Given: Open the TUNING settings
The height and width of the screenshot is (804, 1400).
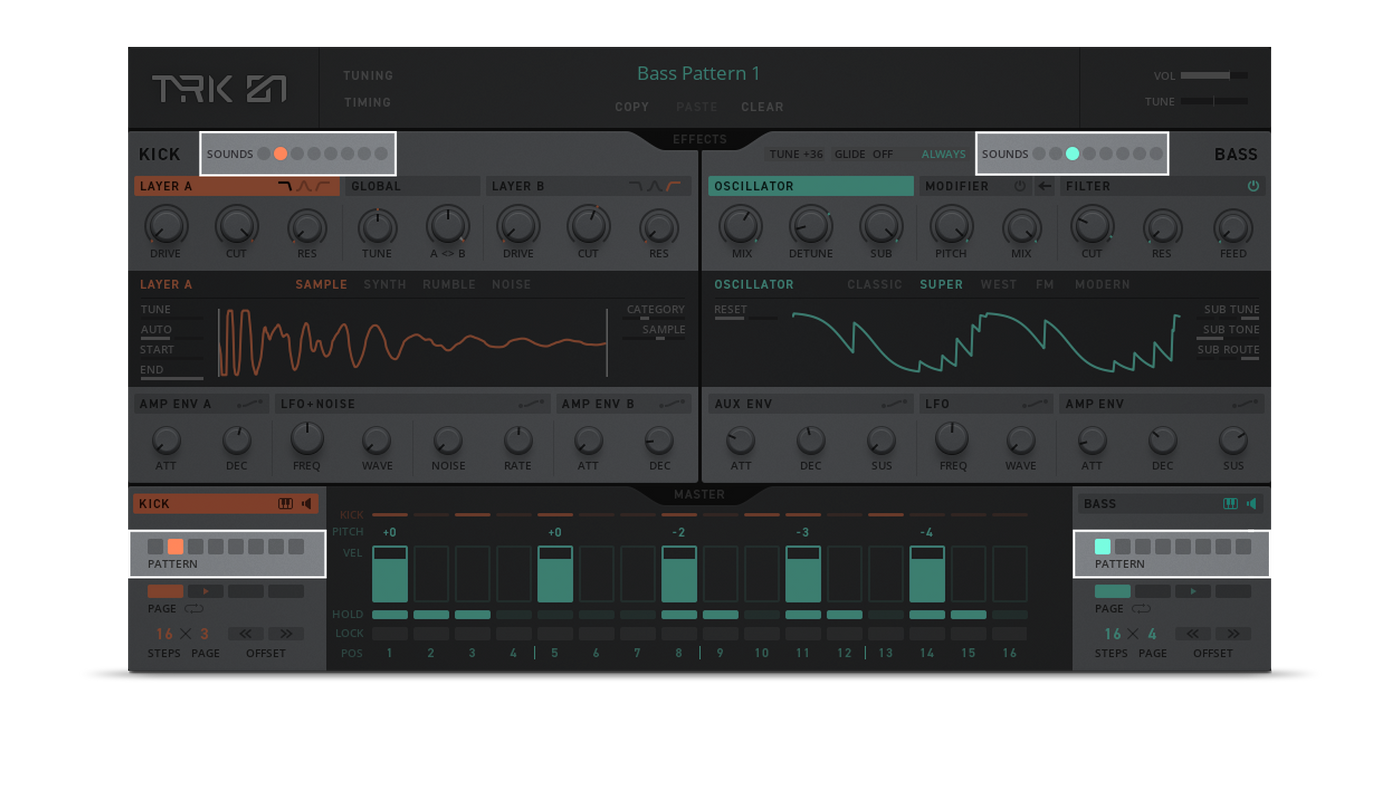Looking at the screenshot, I should coord(368,76).
